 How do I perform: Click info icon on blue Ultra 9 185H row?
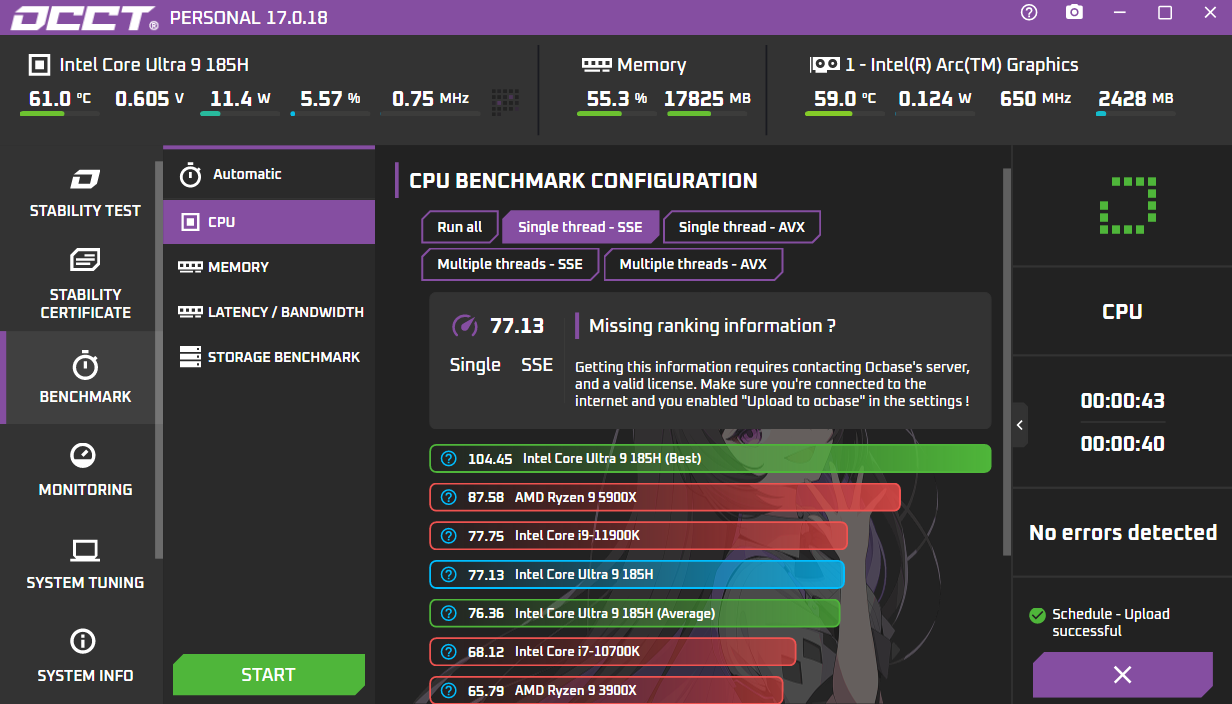[448, 574]
